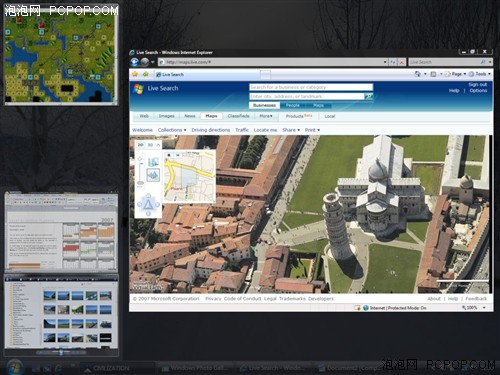Open the 100% zoom level control in status bar

pyautogui.click(x=473, y=308)
